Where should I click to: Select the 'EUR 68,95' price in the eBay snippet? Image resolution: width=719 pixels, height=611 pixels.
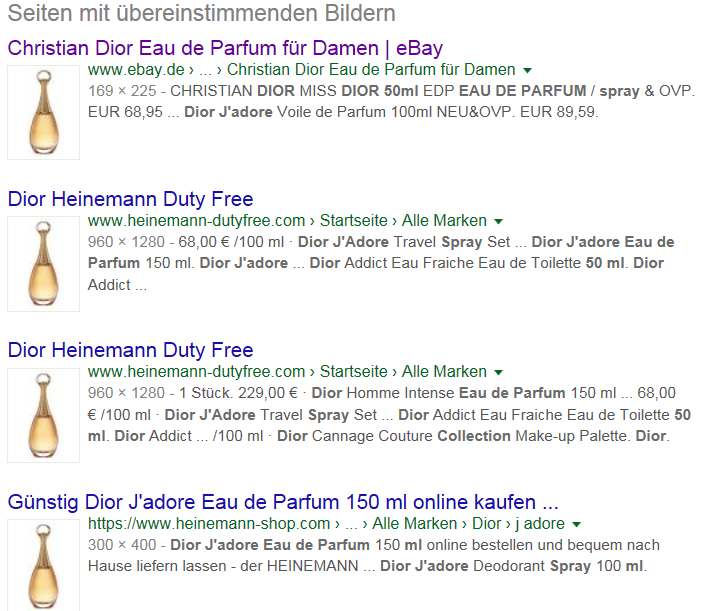coord(125,112)
